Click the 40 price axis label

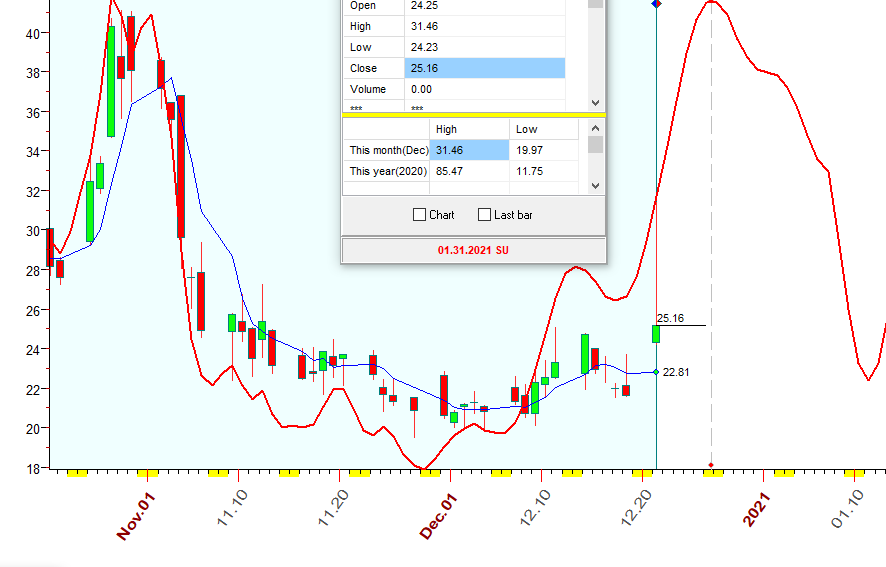pyautogui.click(x=33, y=34)
